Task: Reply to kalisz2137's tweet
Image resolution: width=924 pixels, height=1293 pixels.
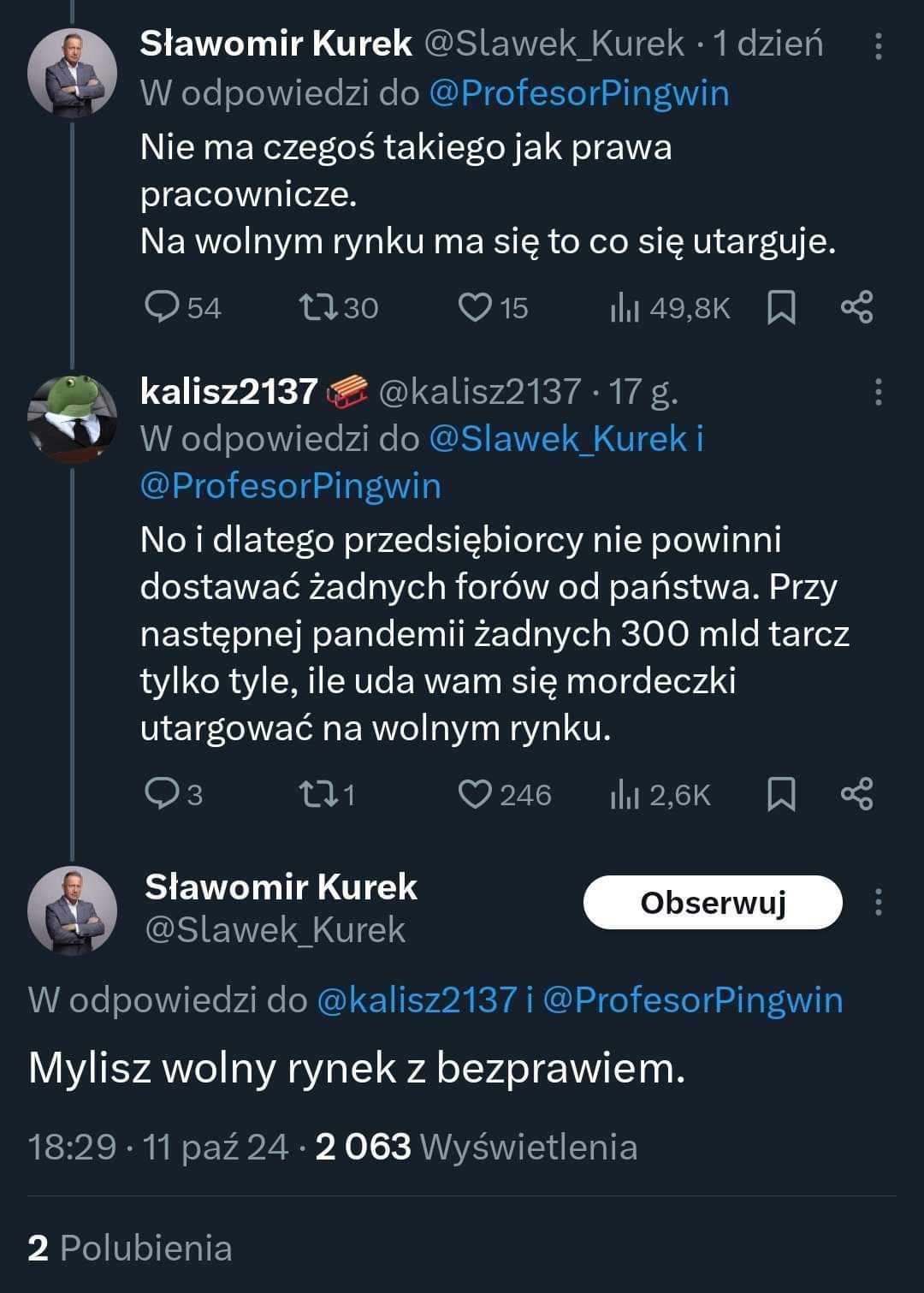Action: pos(161,794)
